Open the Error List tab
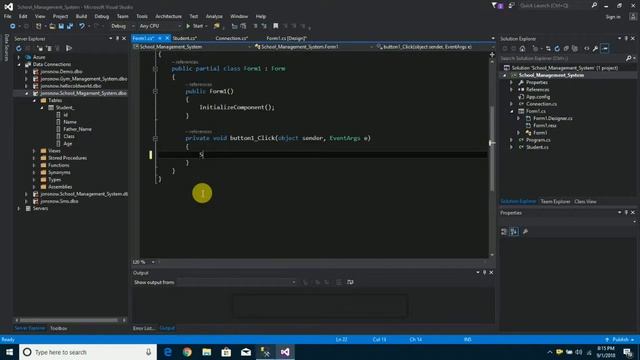Viewport: 640px width, 360px height. pyautogui.click(x=144, y=328)
